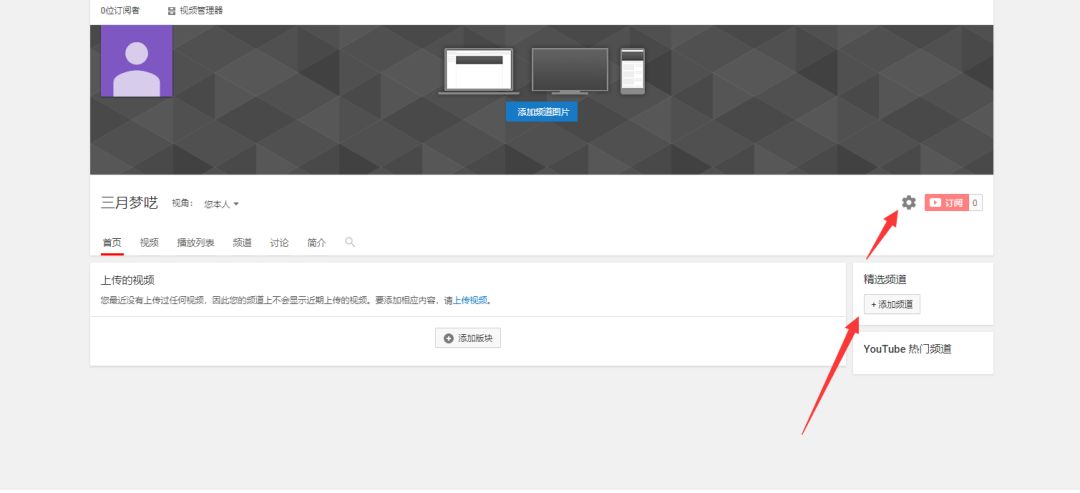Image resolution: width=1080 pixels, height=493 pixels.
Task: Select the mobile phone preview icon in banner
Action: (x=632, y=71)
